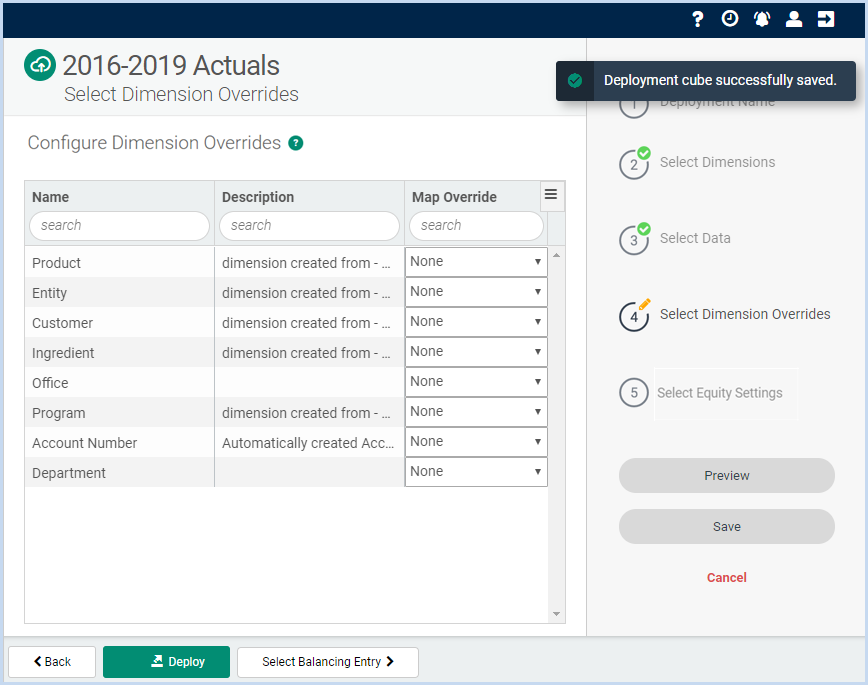Open Map Override dropdown for Product
Screen dimensions: 868x685
coord(476,262)
